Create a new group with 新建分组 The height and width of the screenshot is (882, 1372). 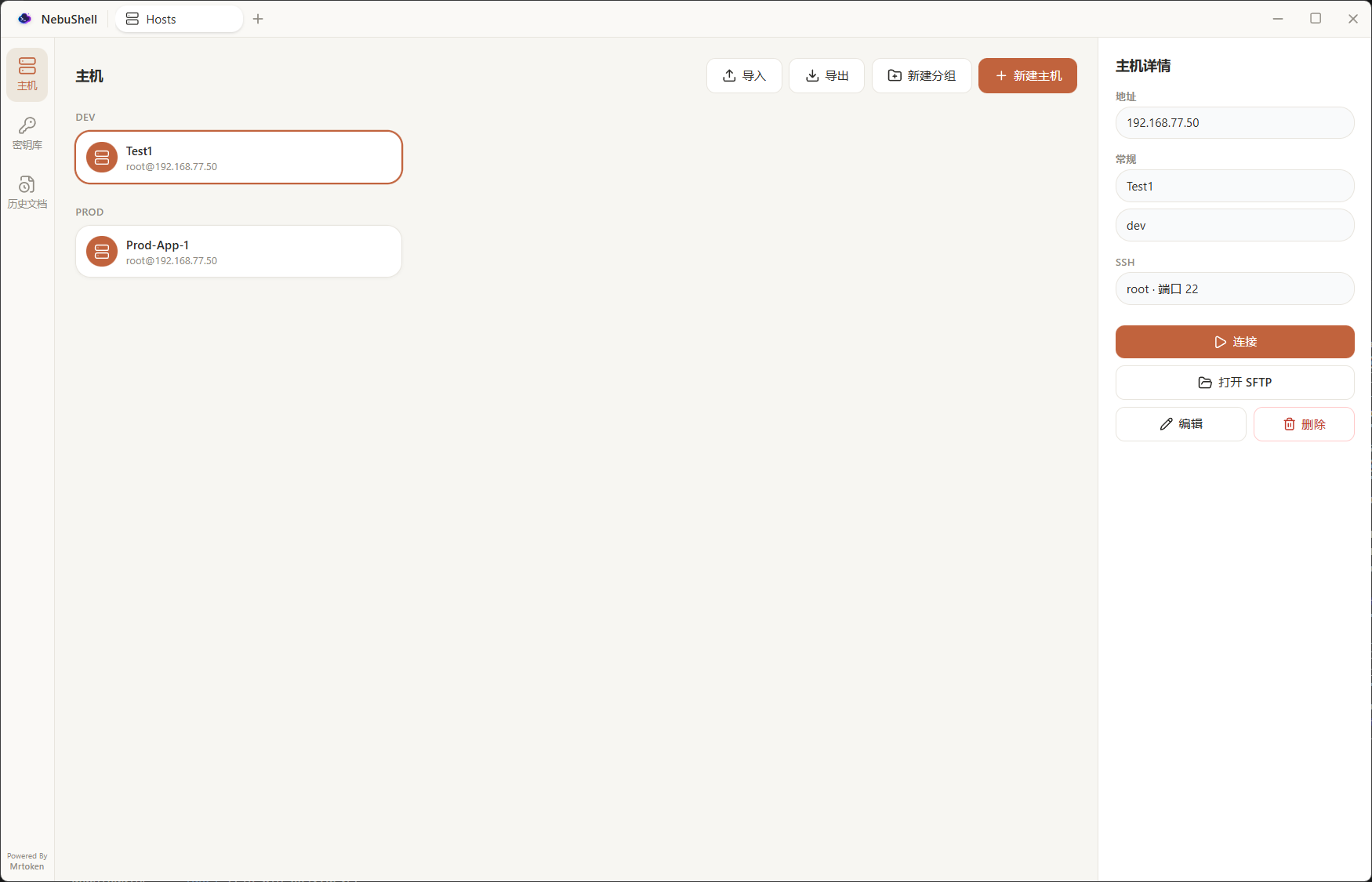[921, 75]
